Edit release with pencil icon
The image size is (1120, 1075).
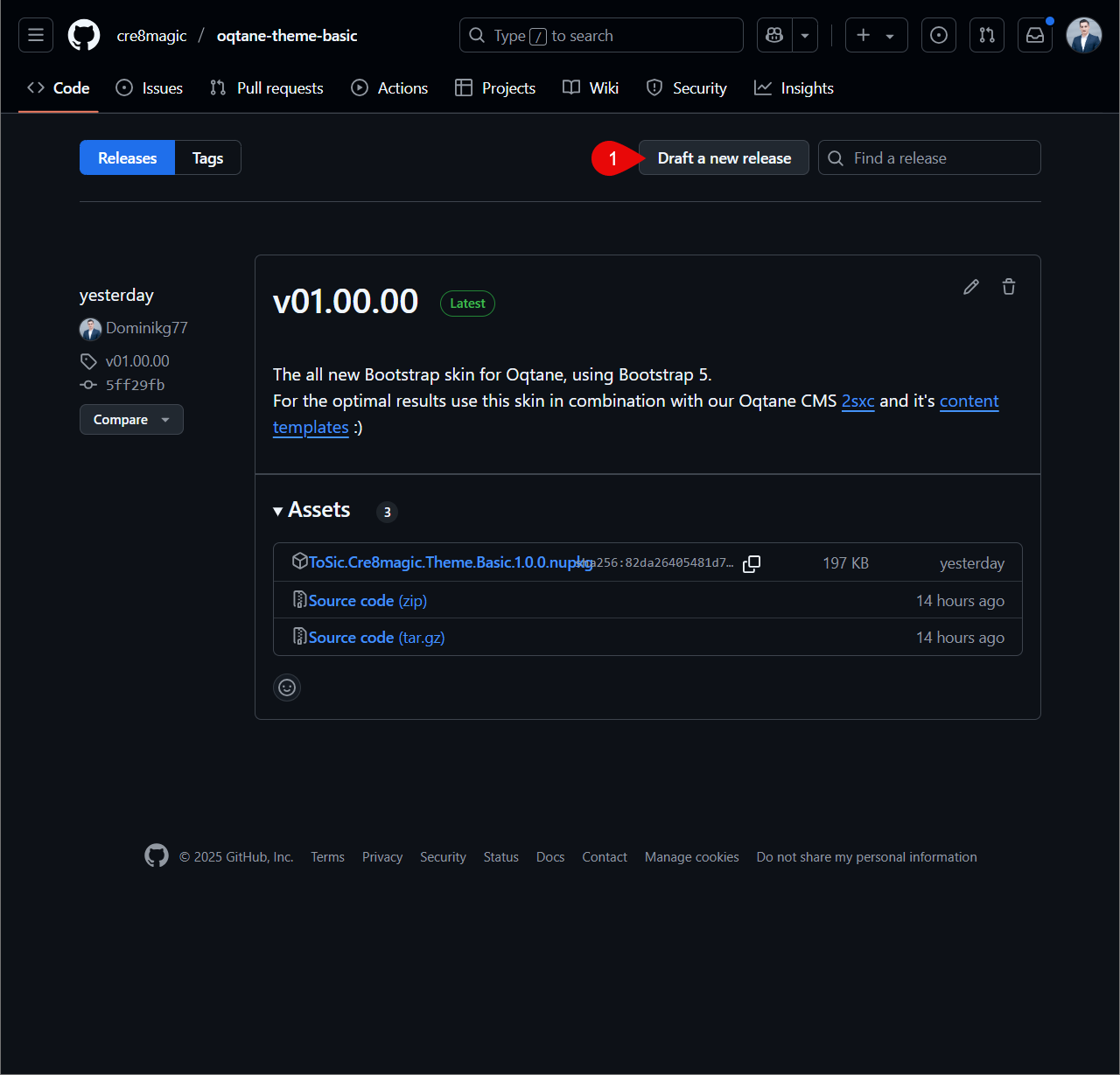click(971, 287)
